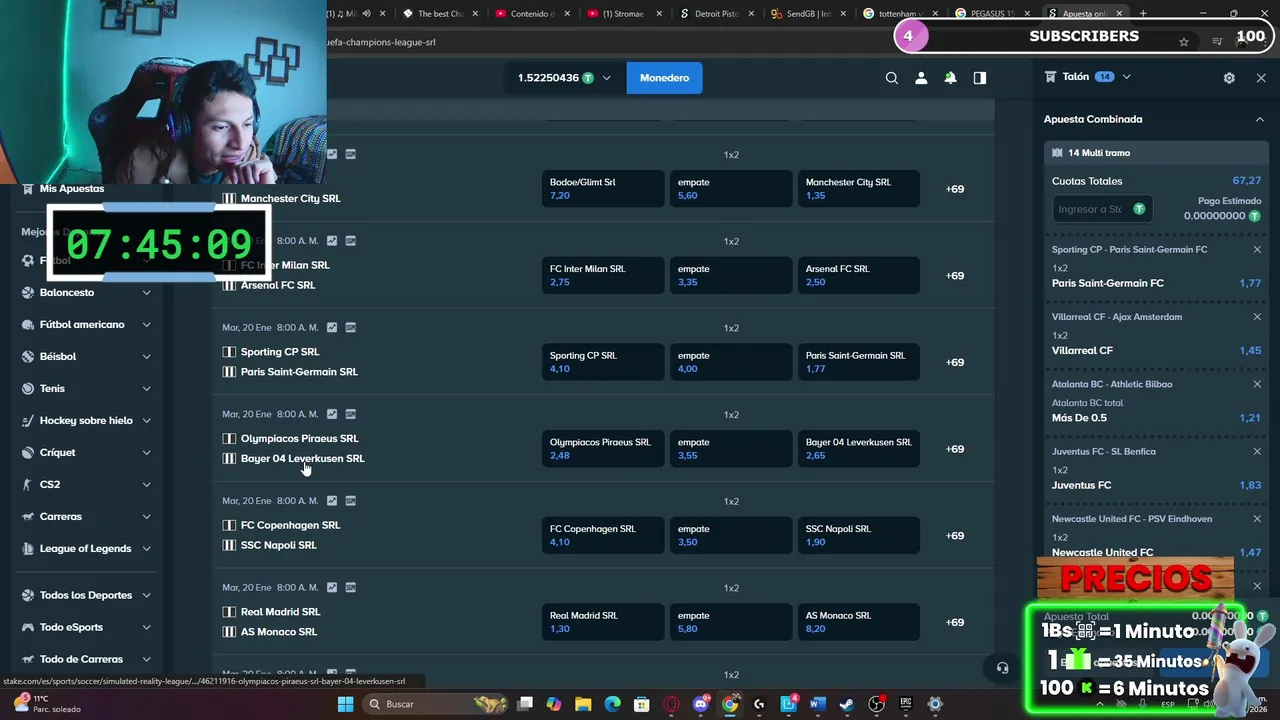This screenshot has width=1280, height=720.
Task: Toggle the side panel layout icon
Action: [x=980, y=78]
